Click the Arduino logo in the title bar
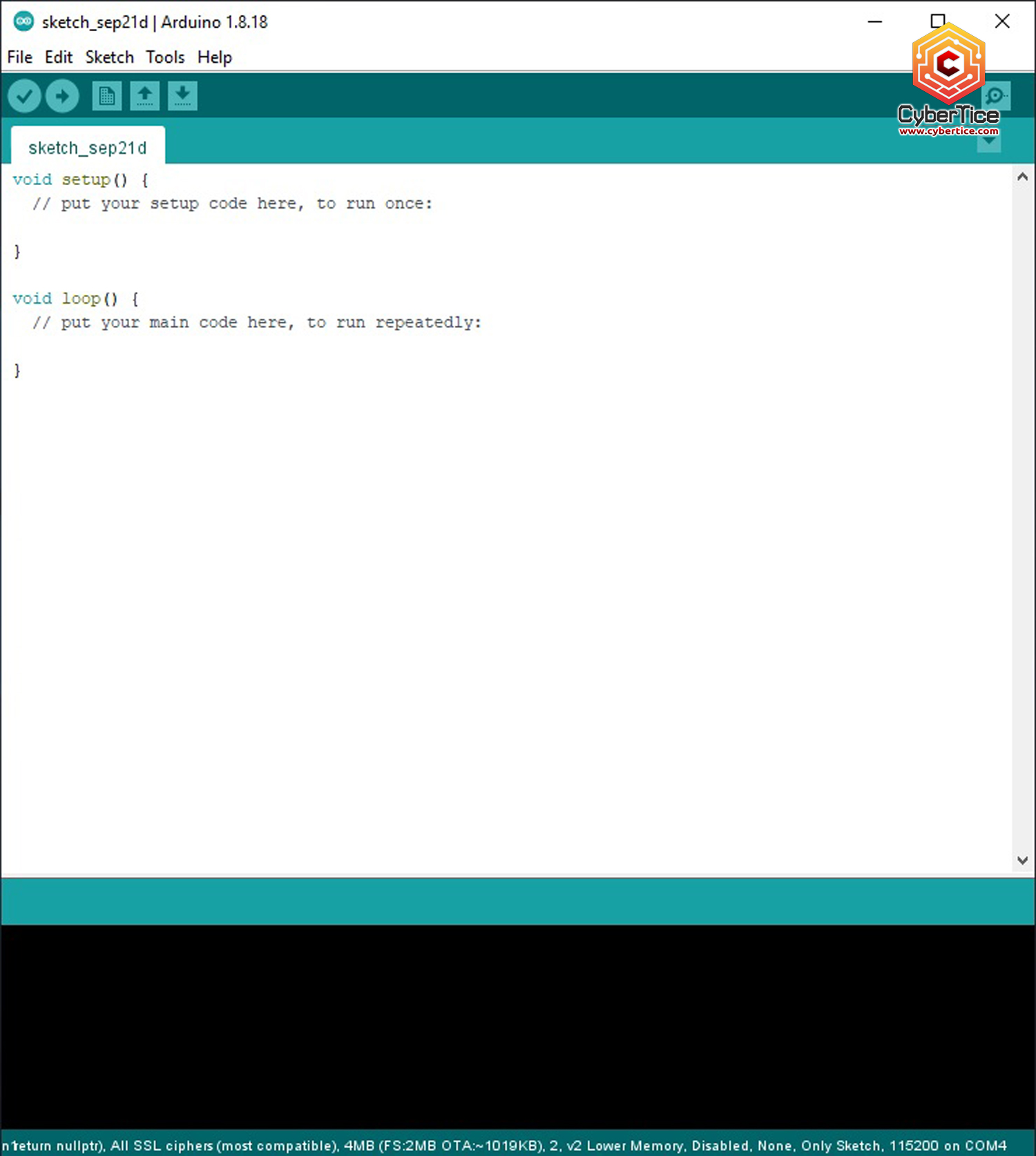Screen dimensions: 1036x1156 tap(23, 21)
